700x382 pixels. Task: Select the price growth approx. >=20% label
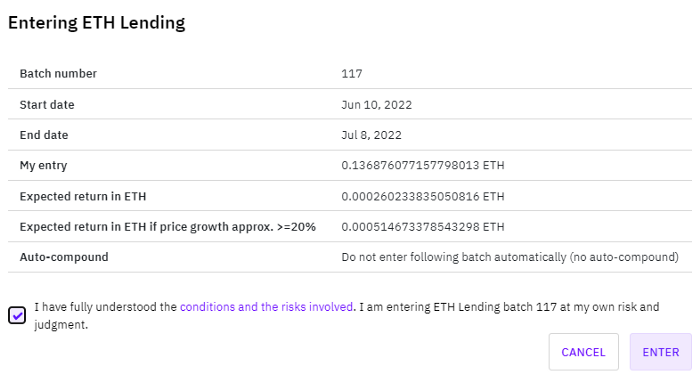point(167,227)
